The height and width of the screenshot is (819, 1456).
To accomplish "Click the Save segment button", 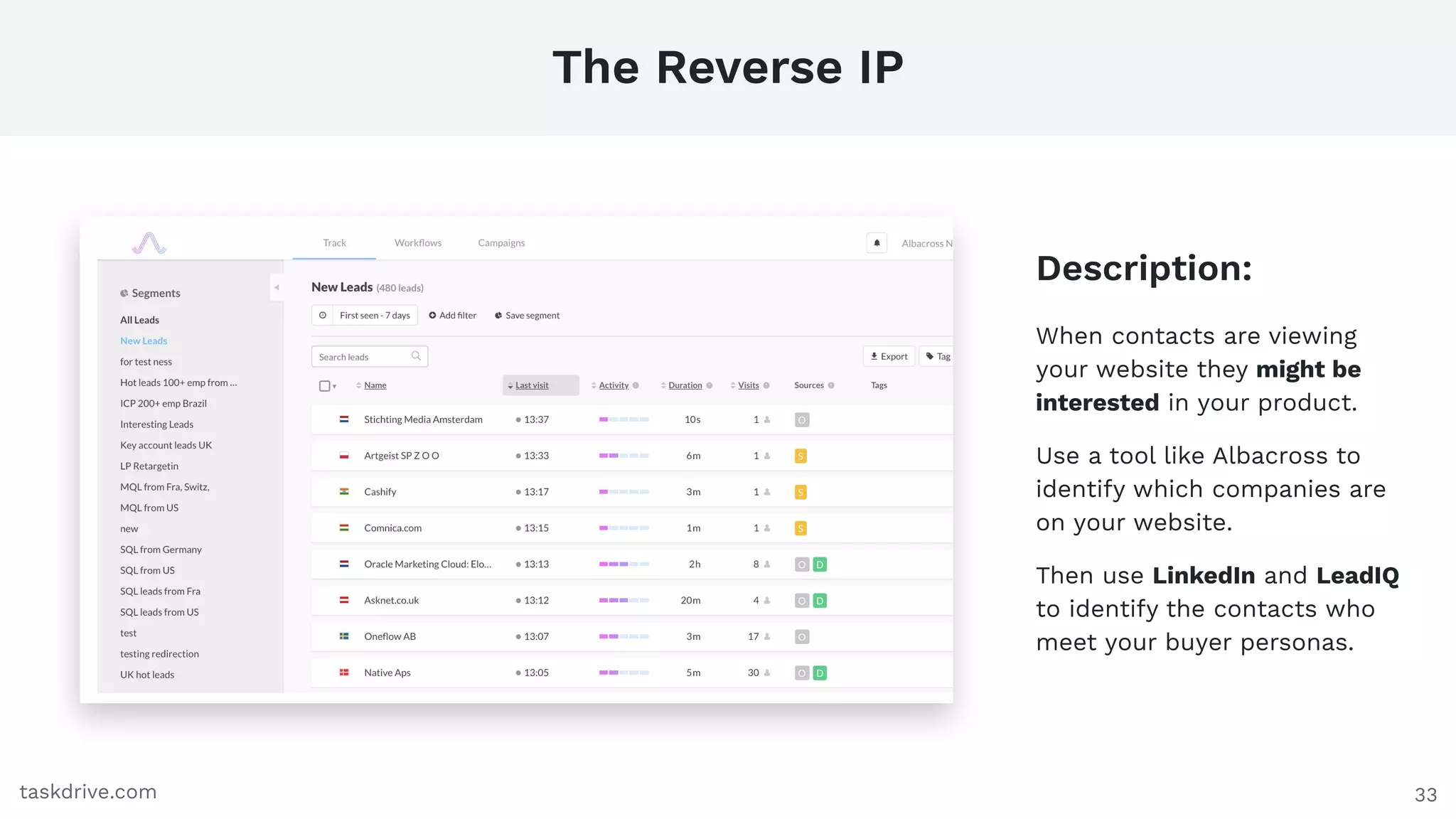I will pos(527,315).
